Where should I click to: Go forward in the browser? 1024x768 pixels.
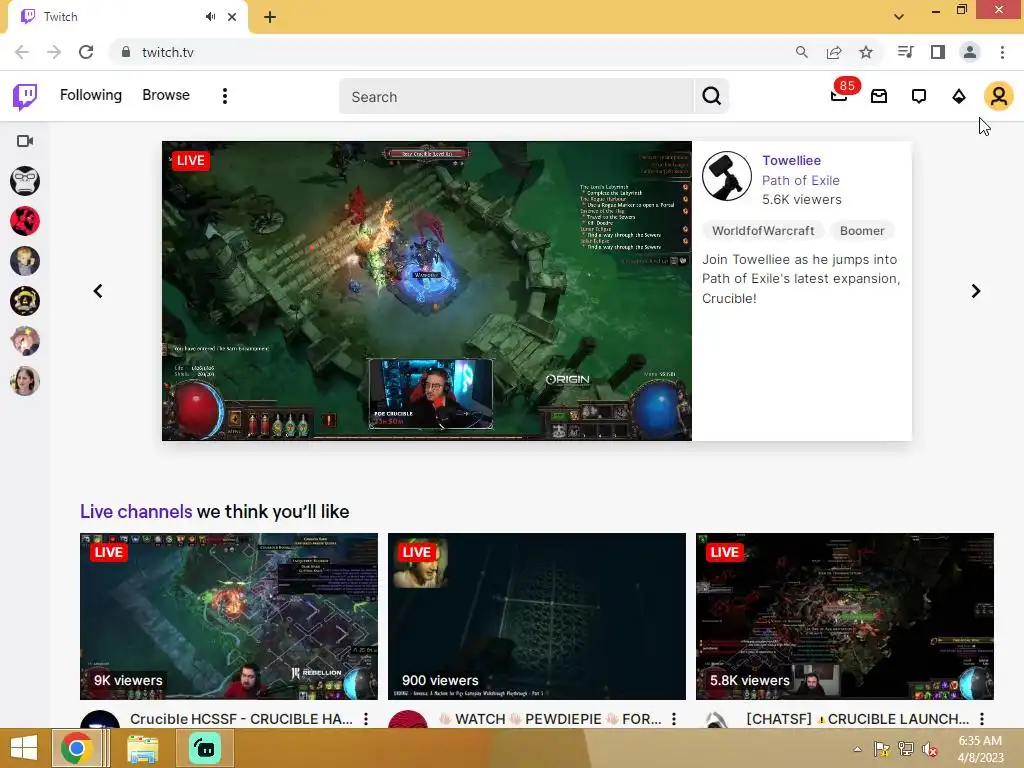[54, 52]
